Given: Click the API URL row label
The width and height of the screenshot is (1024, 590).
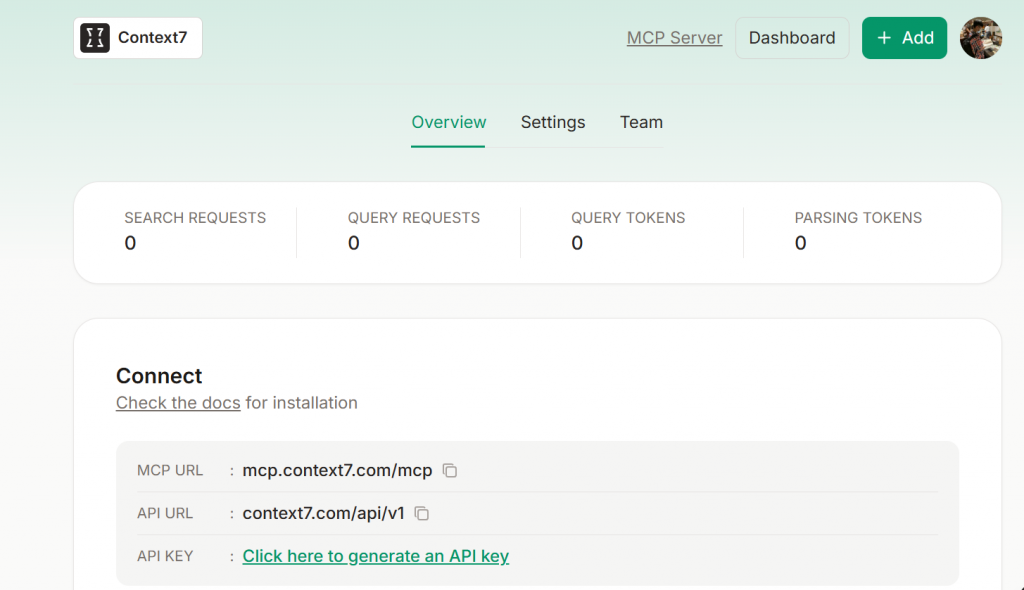Looking at the screenshot, I should click(165, 514).
